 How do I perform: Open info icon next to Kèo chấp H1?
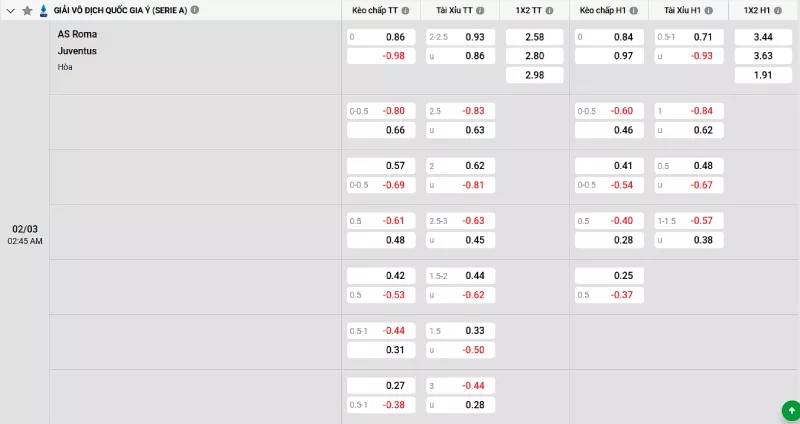(634, 10)
